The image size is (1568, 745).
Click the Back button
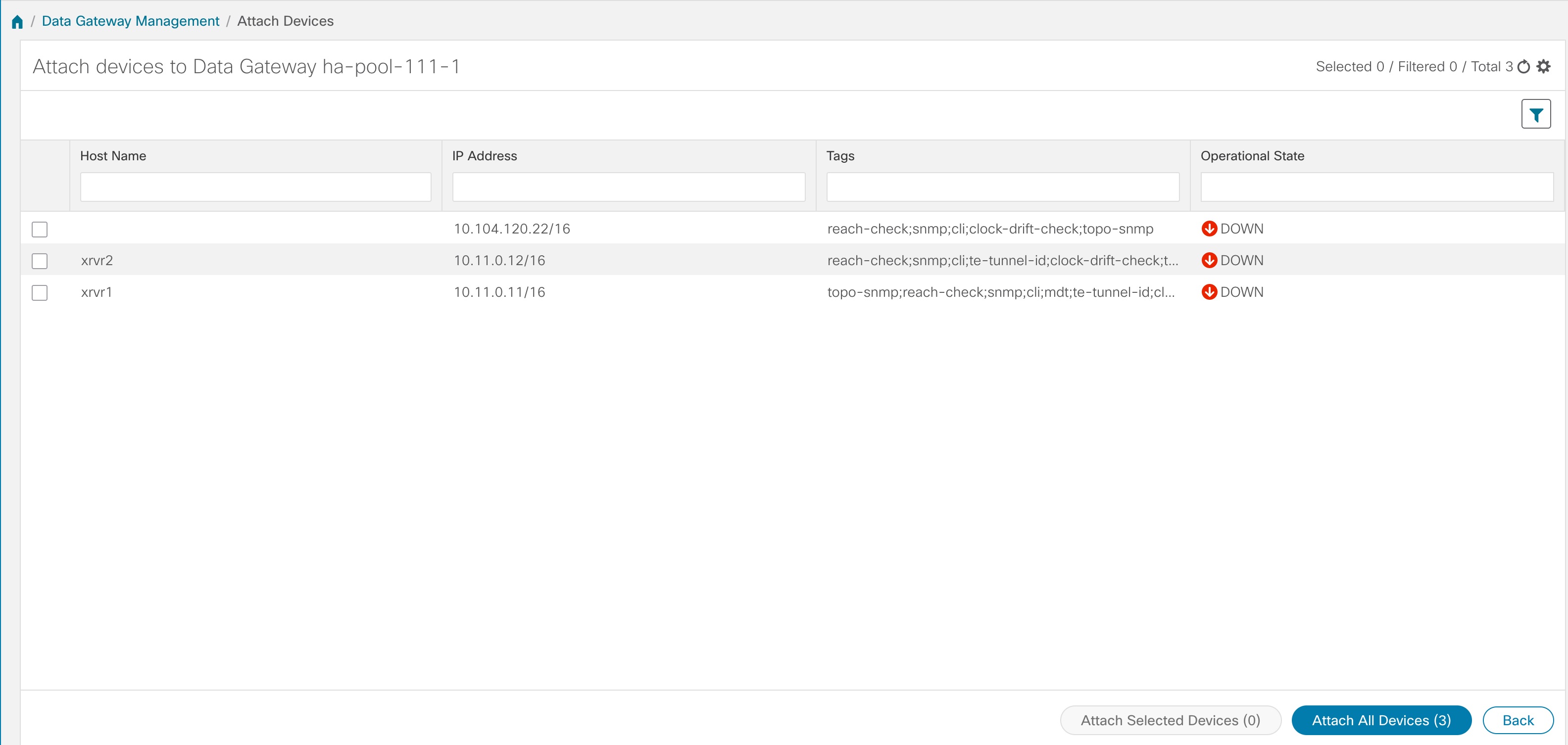coord(1518,720)
